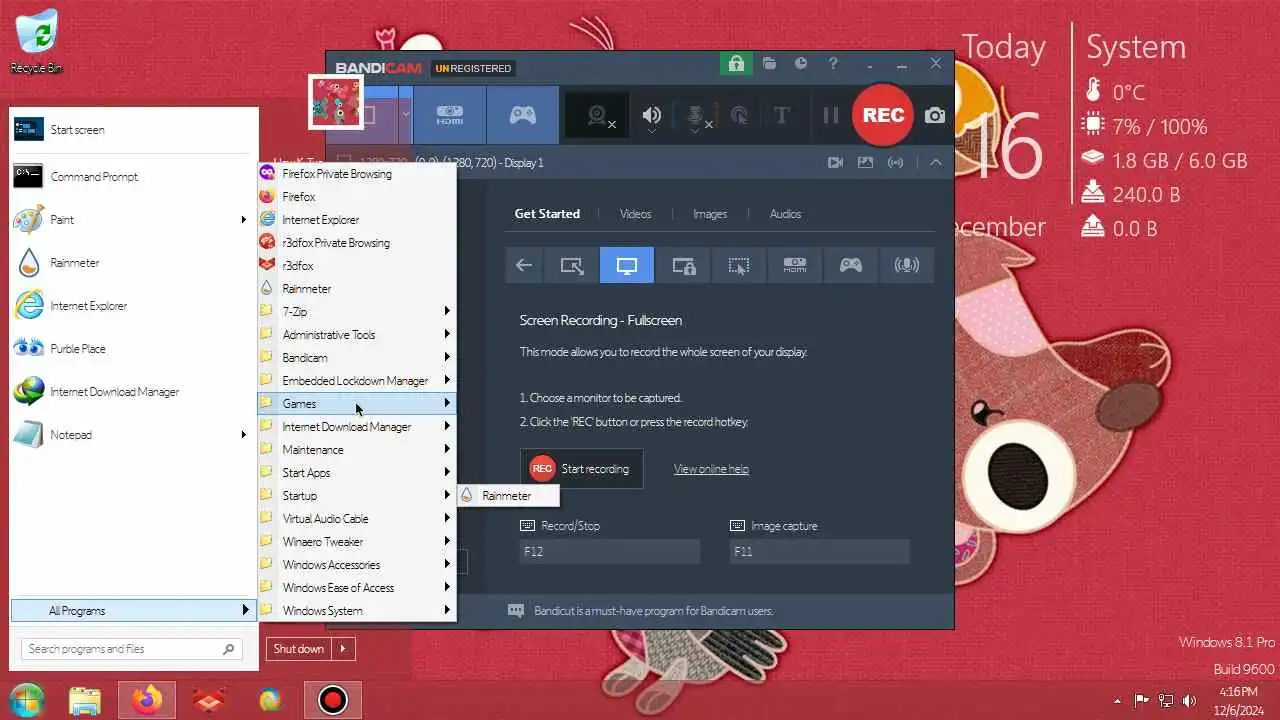The height and width of the screenshot is (720, 1280).
Task: Select the fullscreen monitor recording mode
Action: (x=627, y=265)
